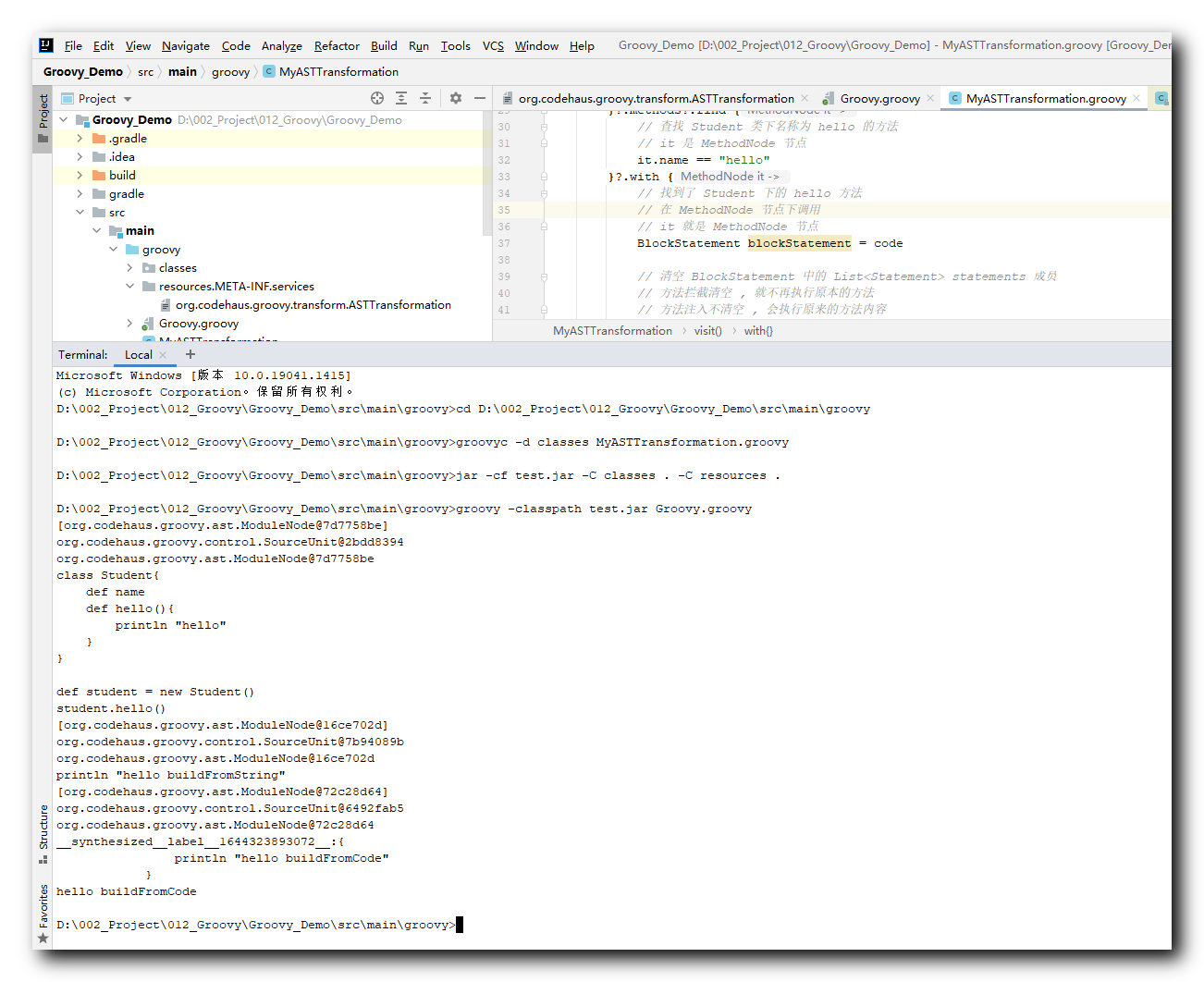Collapse the main folder
The height and width of the screenshot is (982, 1204).
point(96,231)
